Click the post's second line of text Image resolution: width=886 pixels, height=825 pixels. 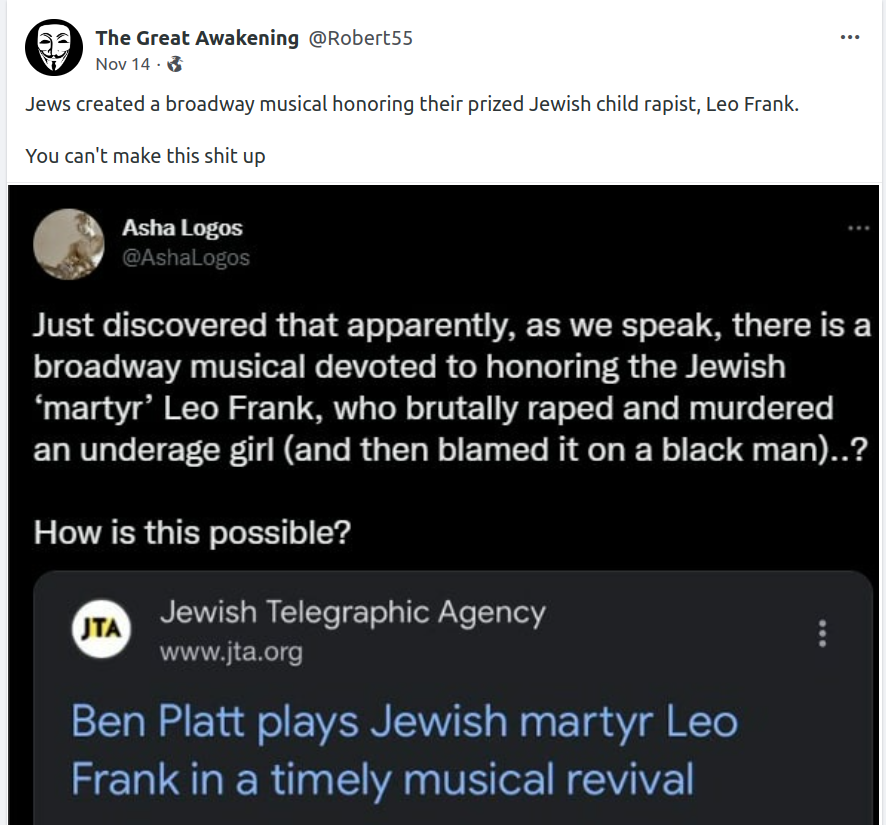pos(145,156)
